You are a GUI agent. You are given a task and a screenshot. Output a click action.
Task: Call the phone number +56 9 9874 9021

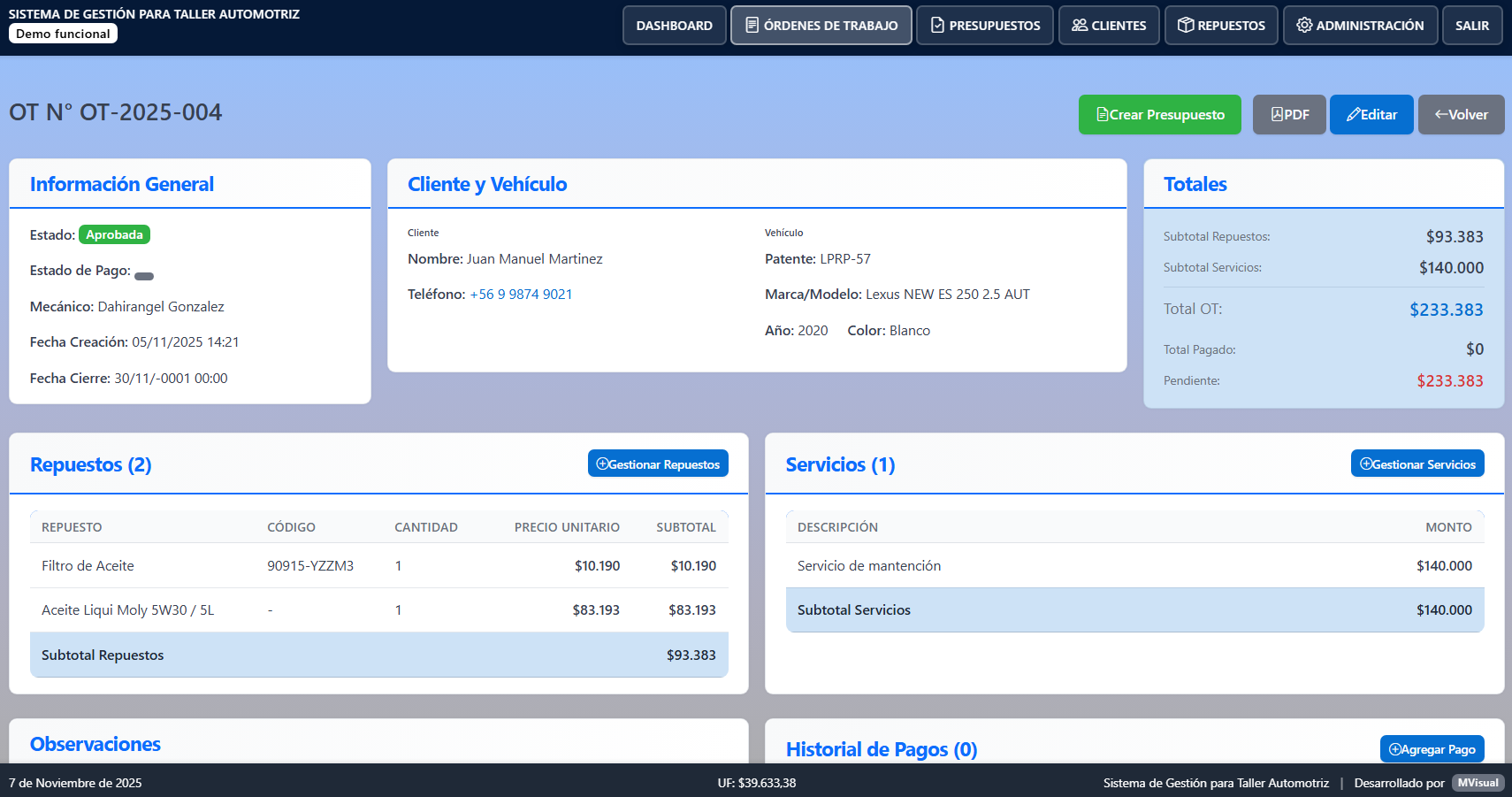click(x=521, y=295)
